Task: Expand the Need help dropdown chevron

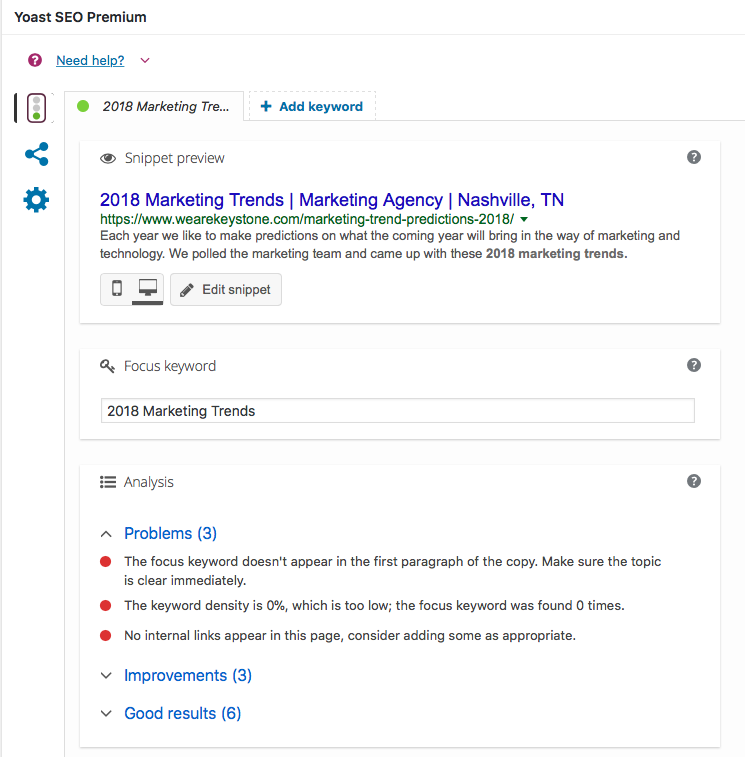Action: pyautogui.click(x=145, y=61)
